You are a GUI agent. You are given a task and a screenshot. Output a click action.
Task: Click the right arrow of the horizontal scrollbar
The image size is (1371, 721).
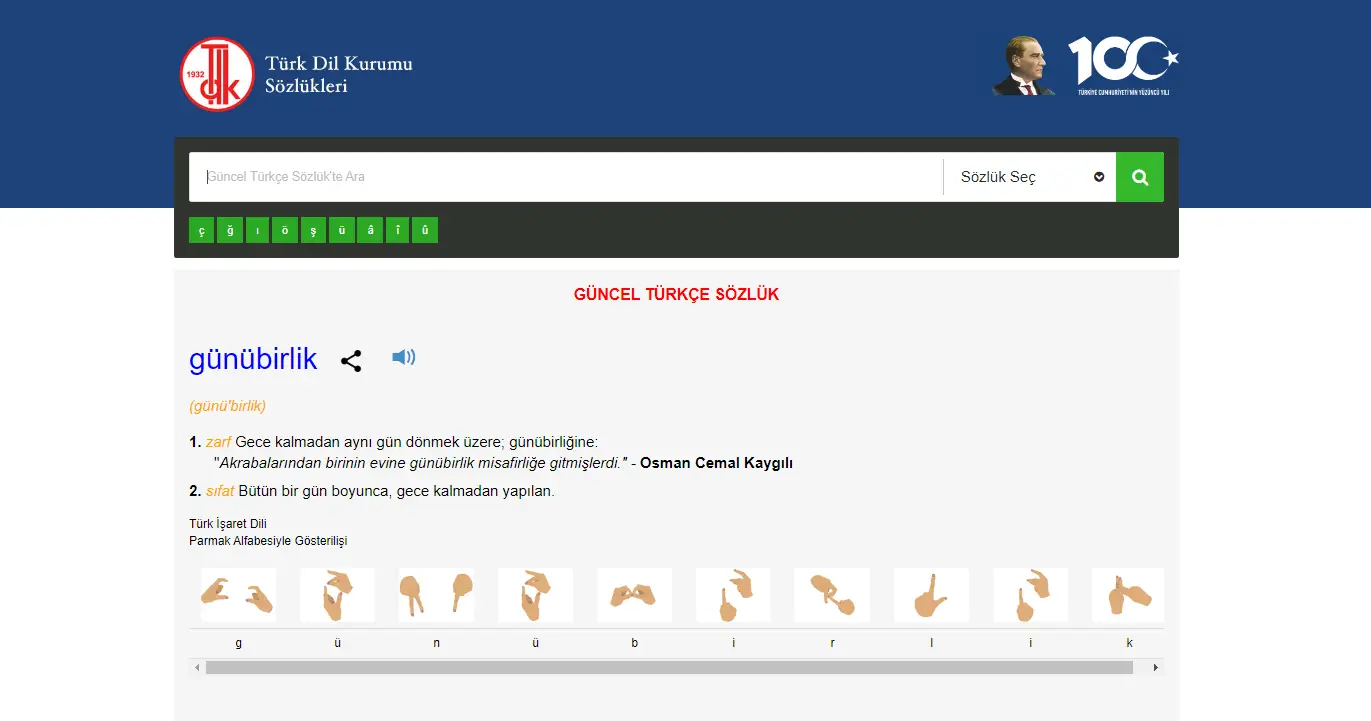(1157, 667)
